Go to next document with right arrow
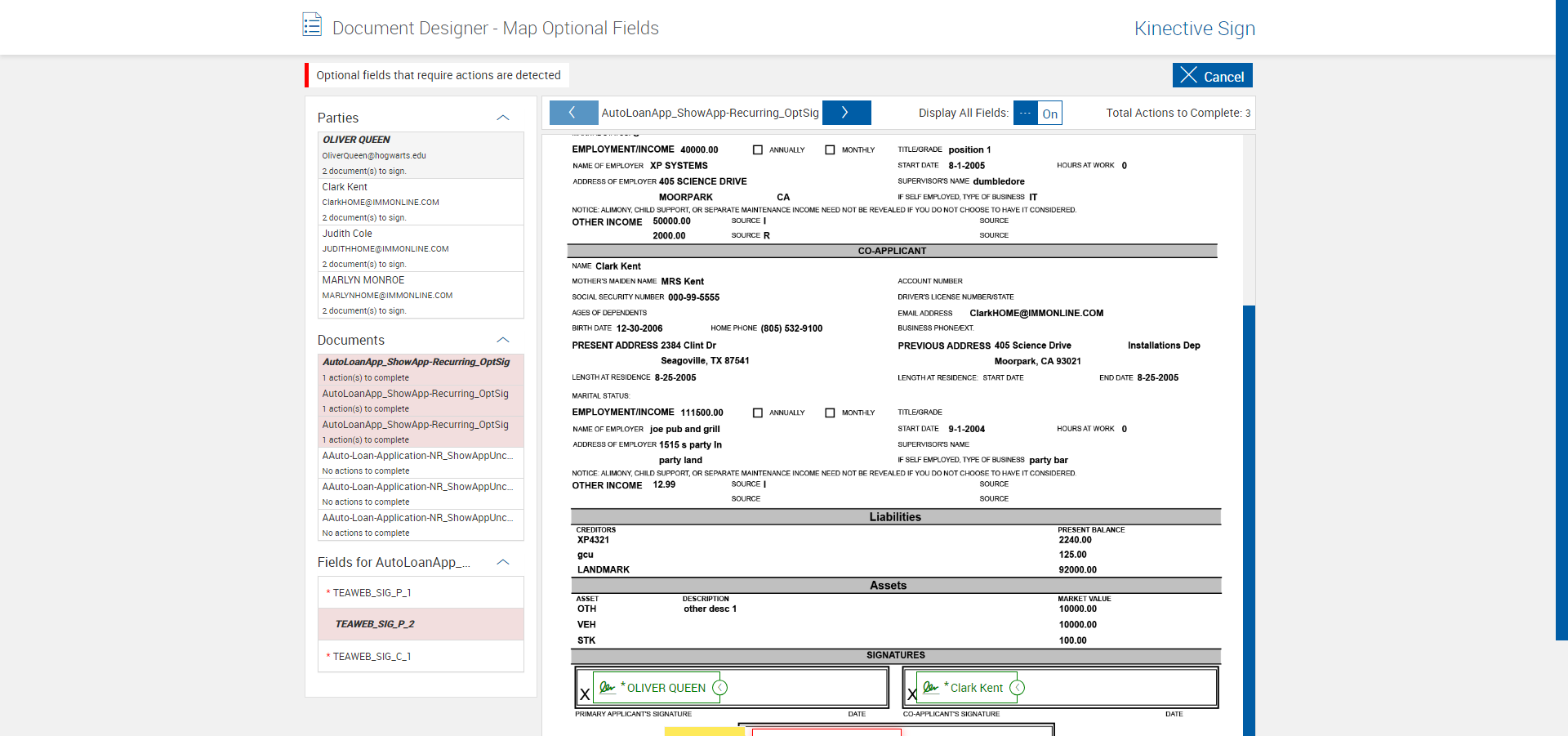This screenshot has height=736, width=1568. click(846, 113)
